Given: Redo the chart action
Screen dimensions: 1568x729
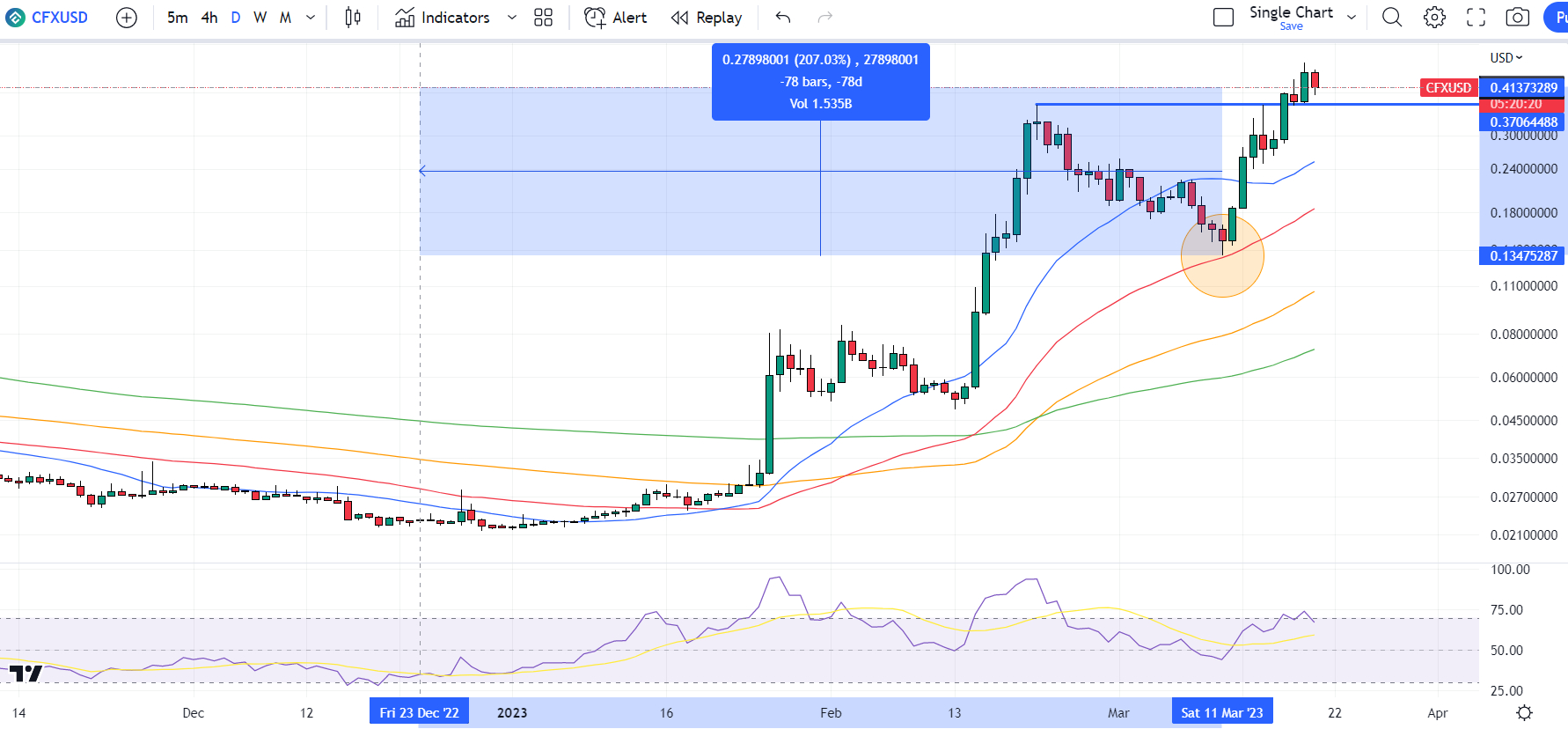Looking at the screenshot, I should (824, 18).
